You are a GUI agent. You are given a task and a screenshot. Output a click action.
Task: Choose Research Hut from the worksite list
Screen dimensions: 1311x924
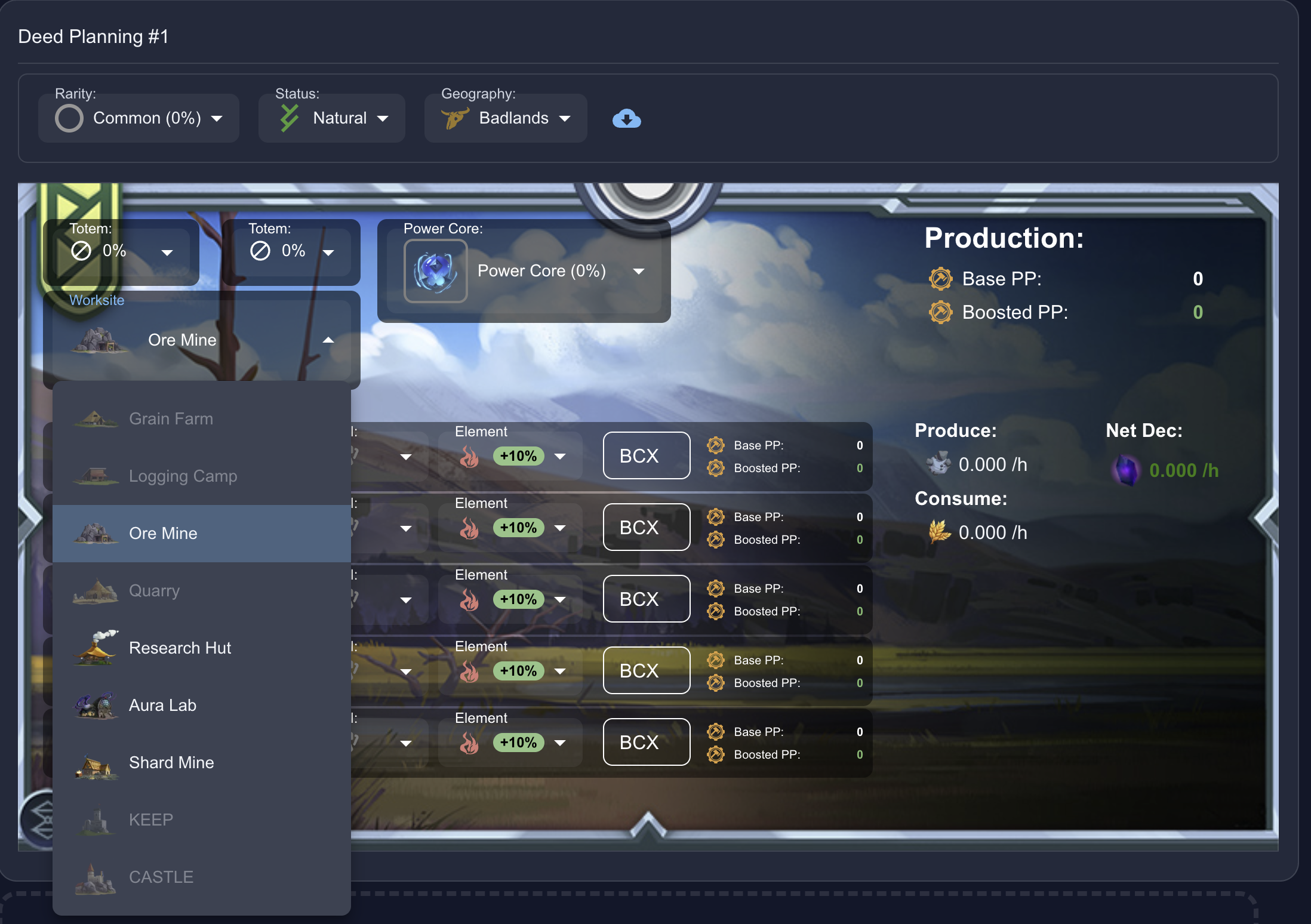(180, 648)
